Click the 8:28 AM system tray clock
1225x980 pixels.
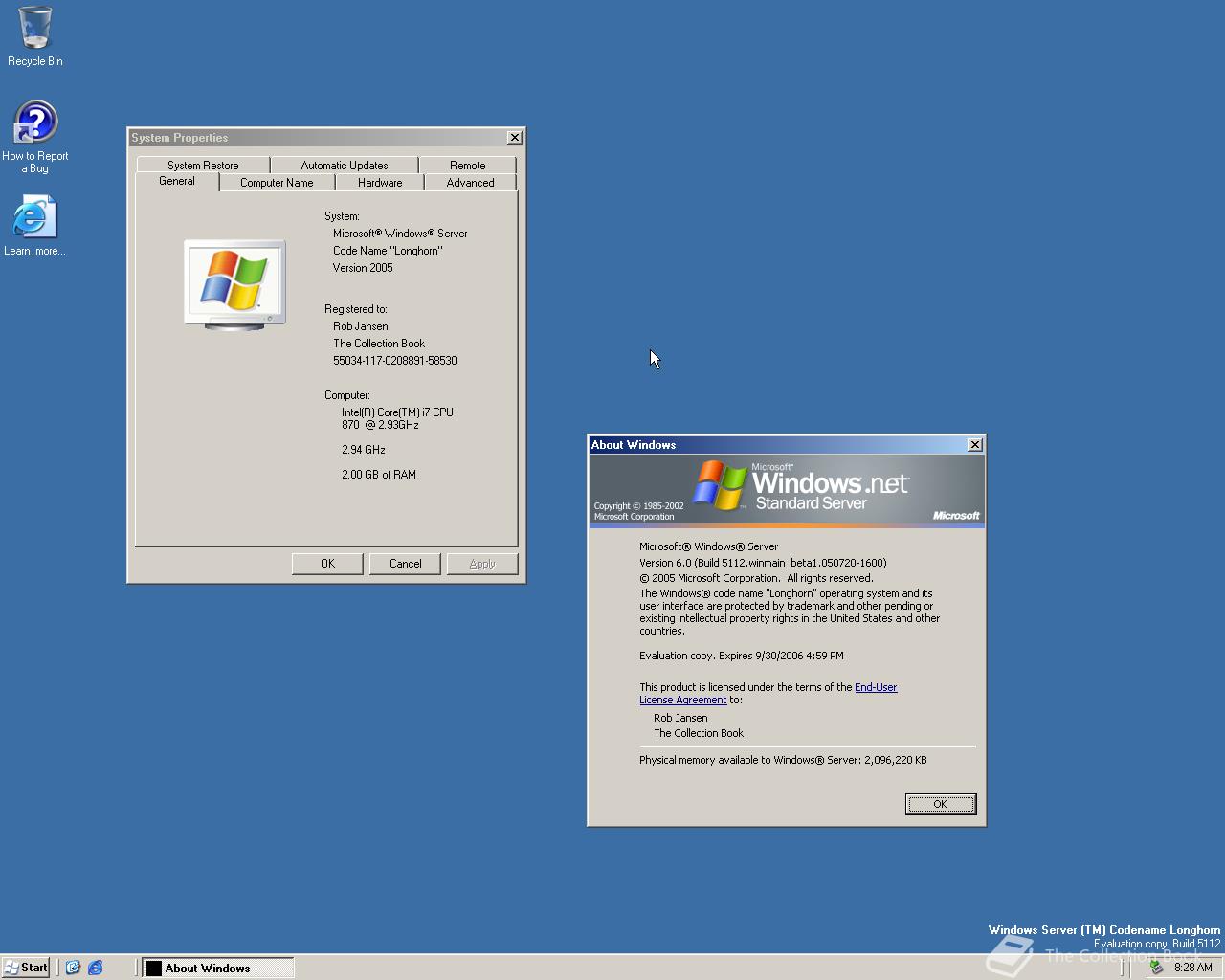point(1192,968)
